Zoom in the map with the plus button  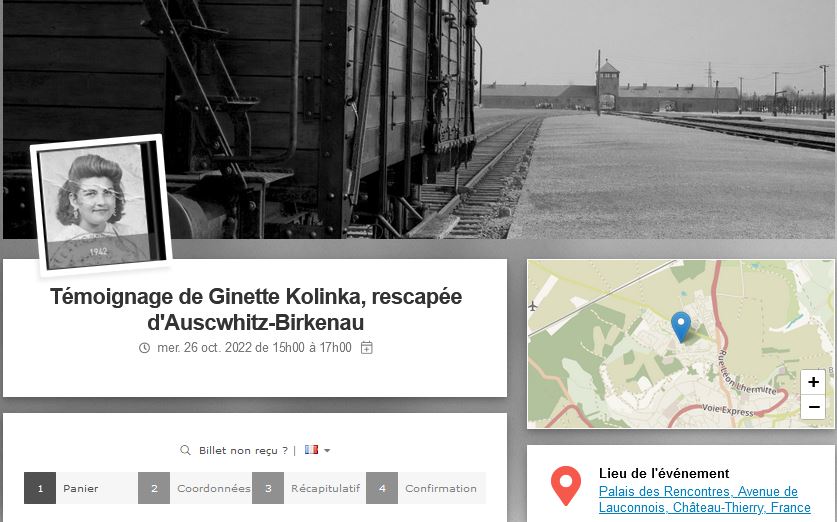point(813,382)
